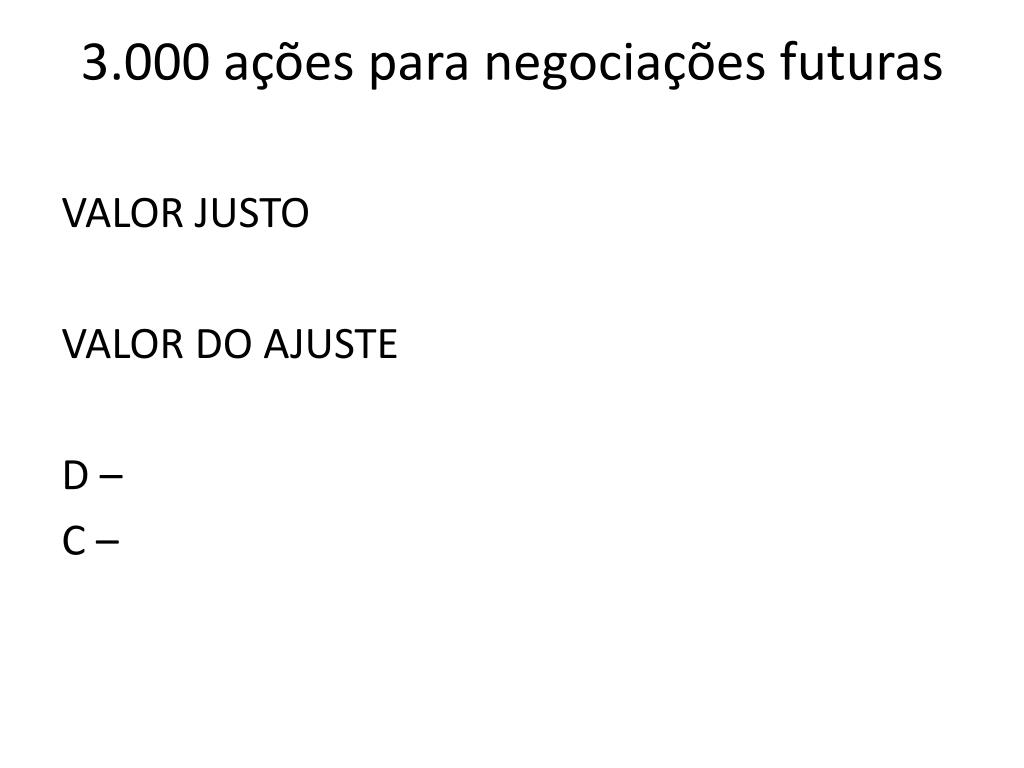Select the word 'negociações' in the heading
1024x768 pixels.
(624, 65)
